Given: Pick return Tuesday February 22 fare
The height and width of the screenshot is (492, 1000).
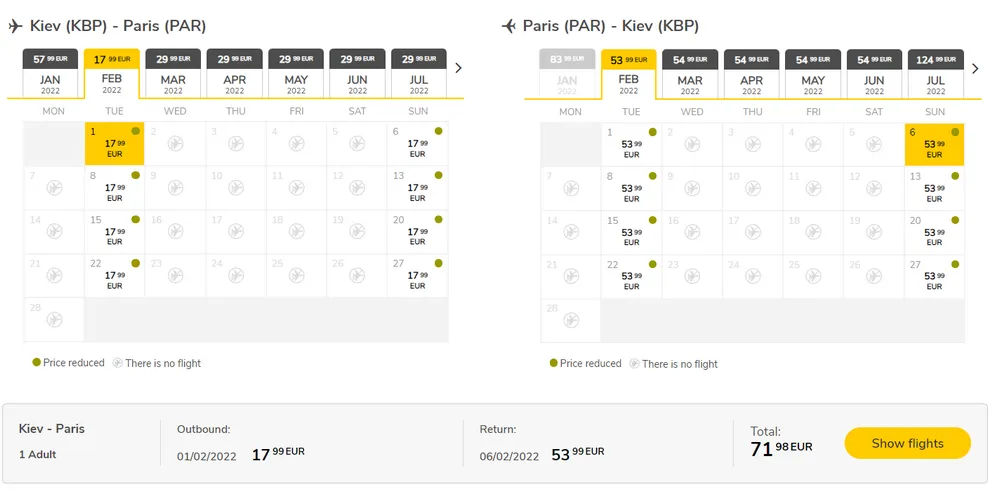Looking at the screenshot, I should coord(631,276).
